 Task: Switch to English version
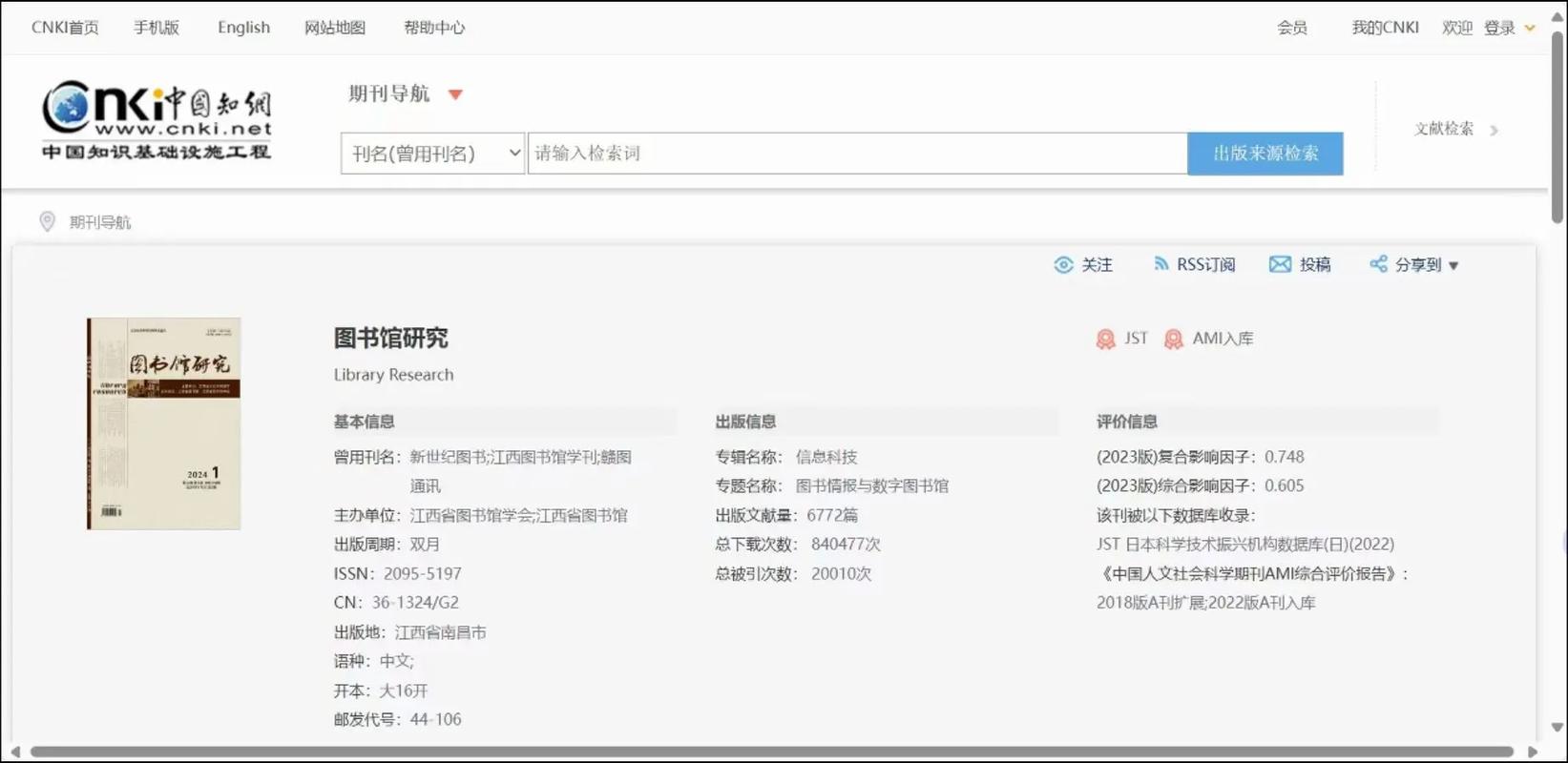pos(243,28)
